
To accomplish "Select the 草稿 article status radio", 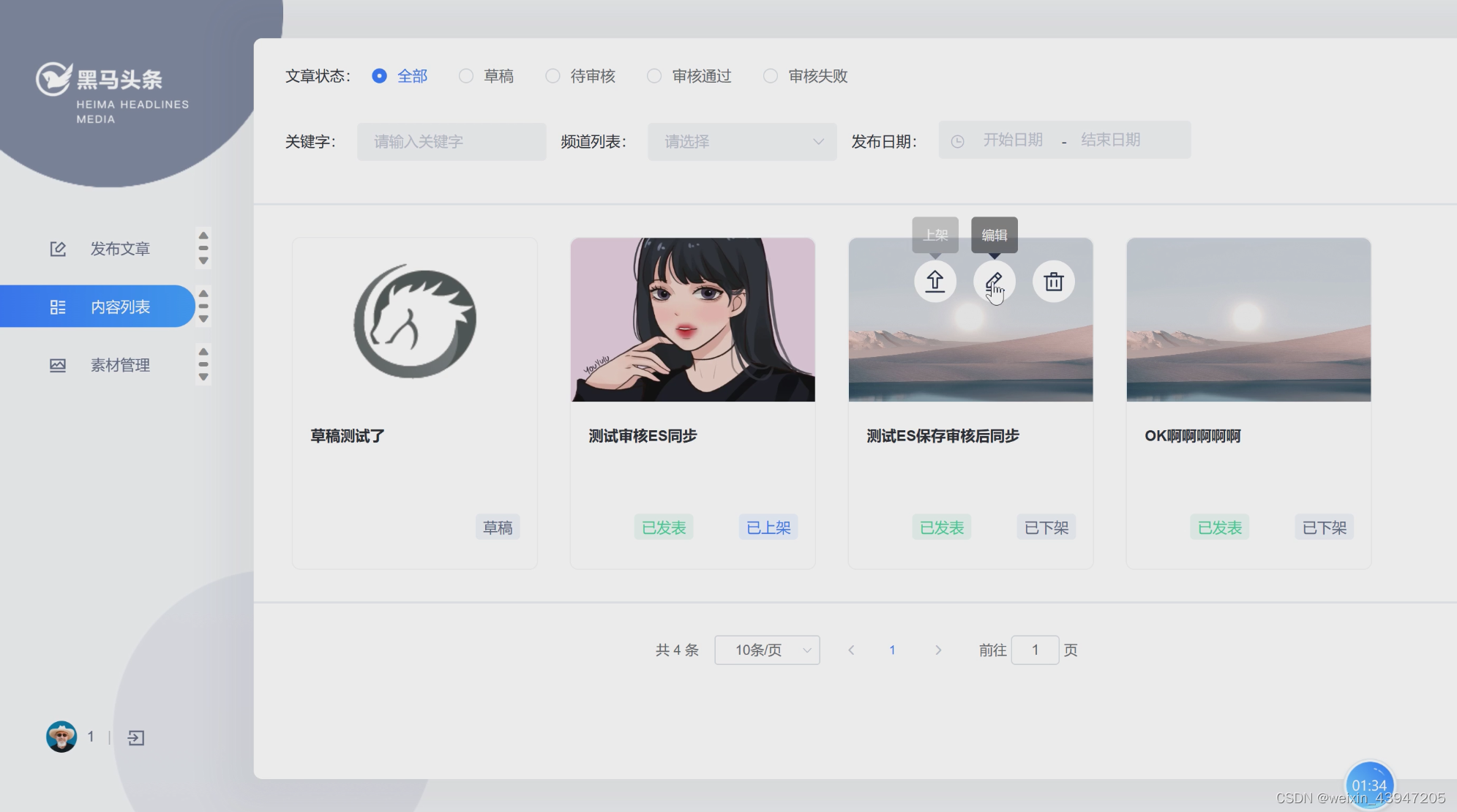I will 466,76.
